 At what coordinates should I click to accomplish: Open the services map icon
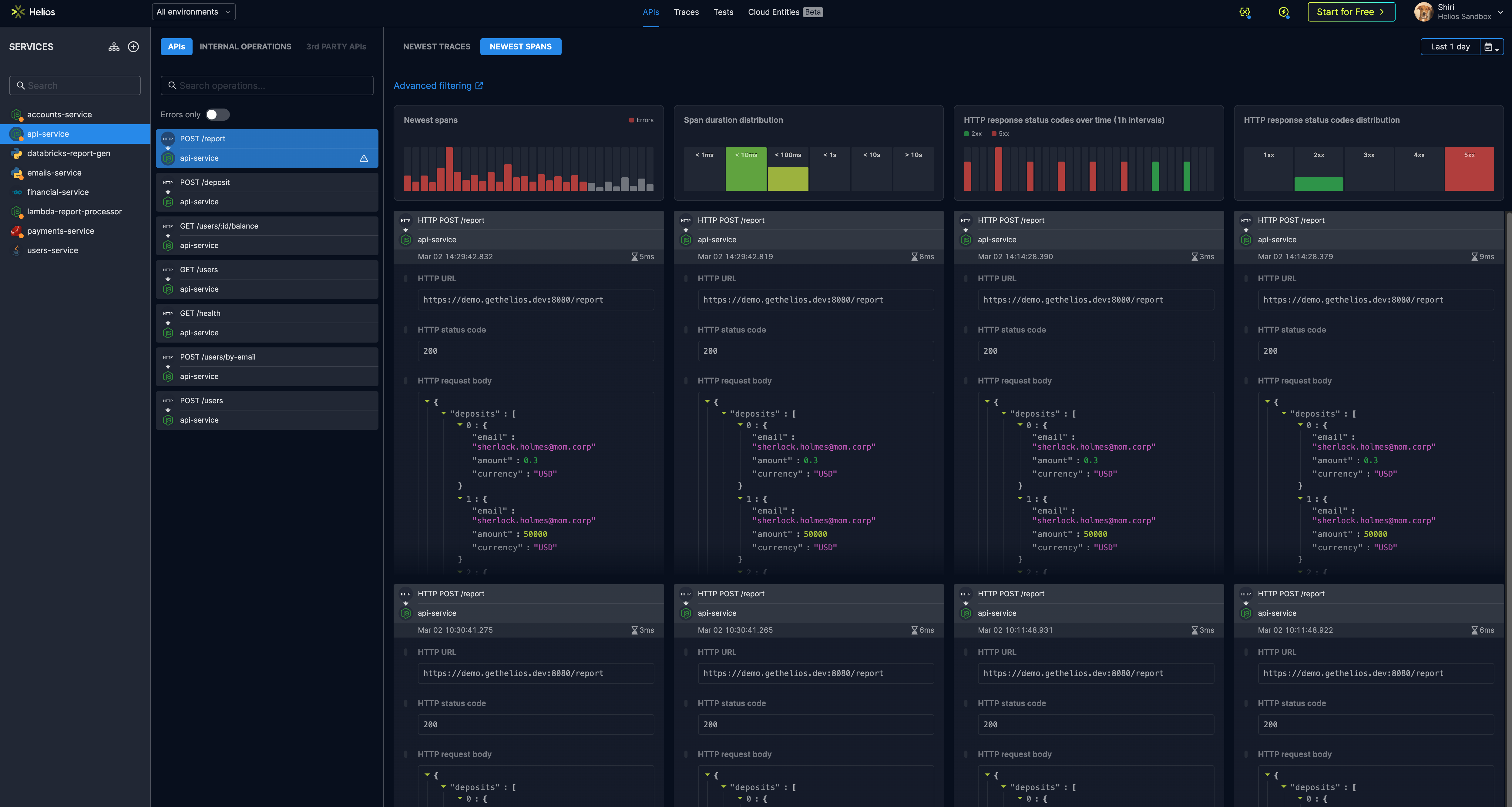(x=114, y=47)
